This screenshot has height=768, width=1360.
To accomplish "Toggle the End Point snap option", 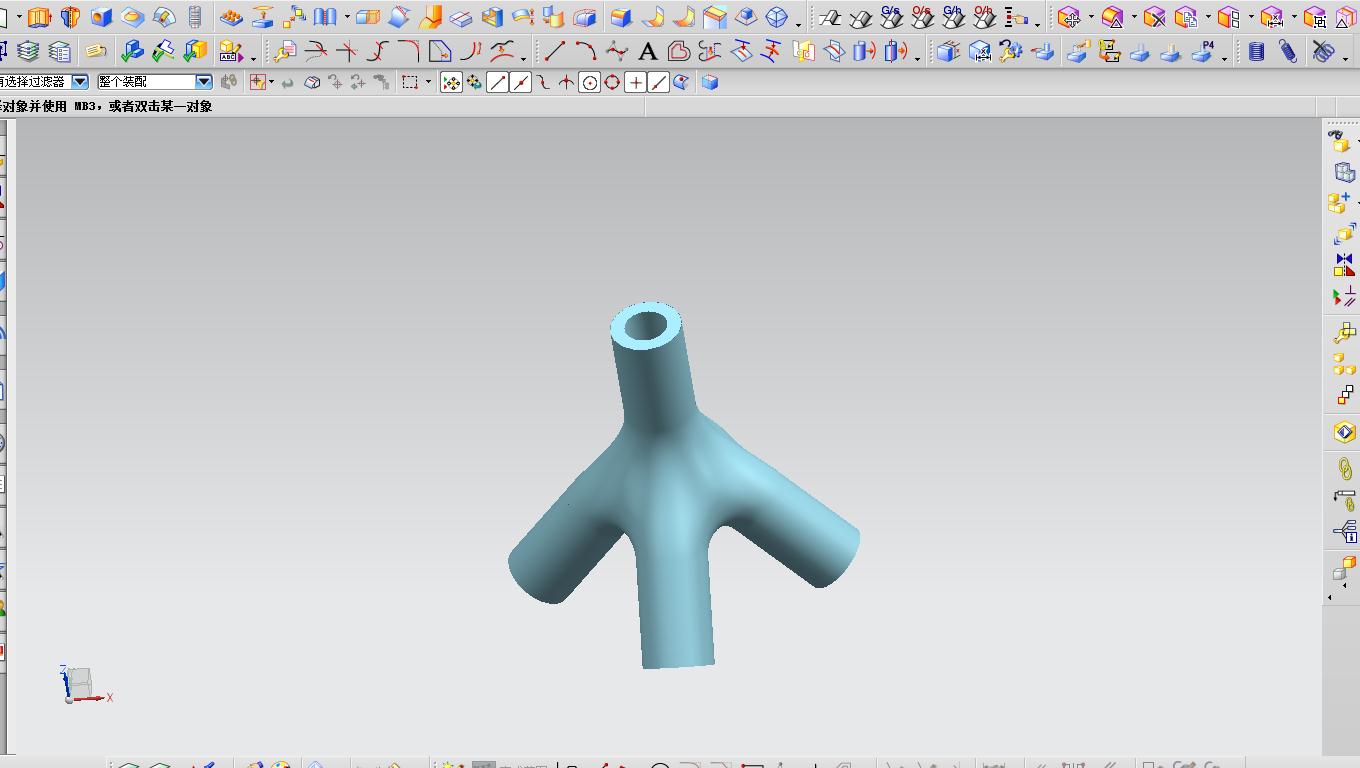I will pos(498,83).
